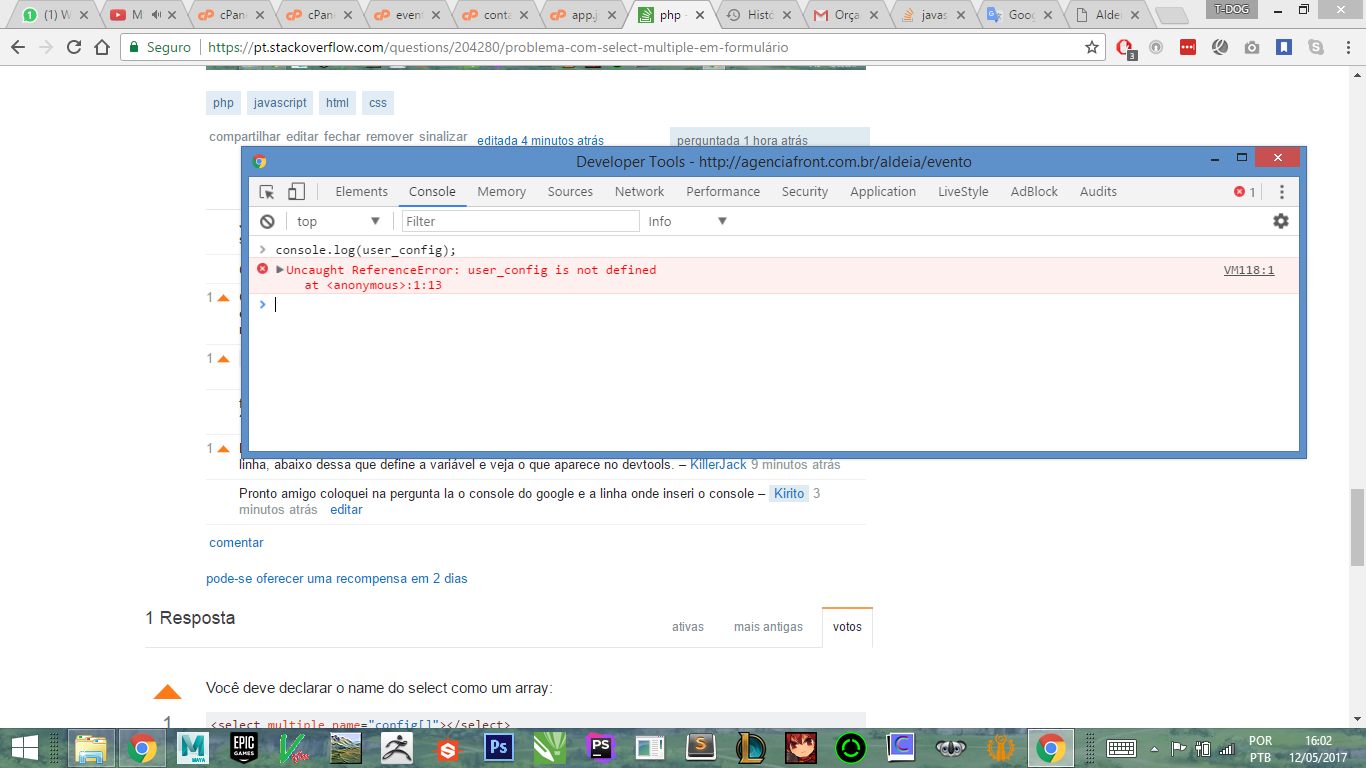Open PhpStorm from the taskbar
Image resolution: width=1366 pixels, height=768 pixels.
point(601,748)
